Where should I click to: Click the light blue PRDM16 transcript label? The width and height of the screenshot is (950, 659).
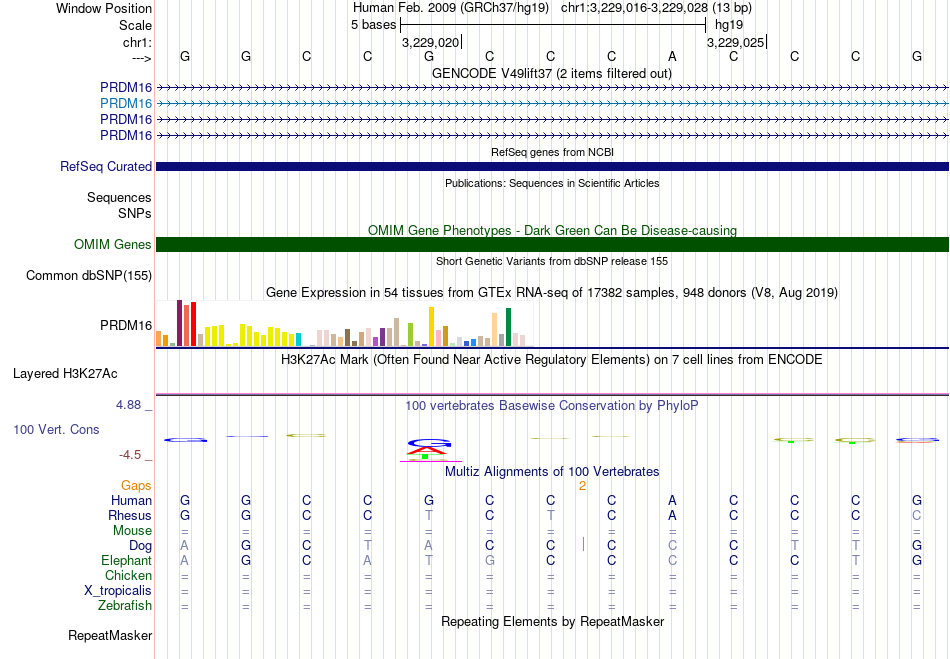coord(126,104)
